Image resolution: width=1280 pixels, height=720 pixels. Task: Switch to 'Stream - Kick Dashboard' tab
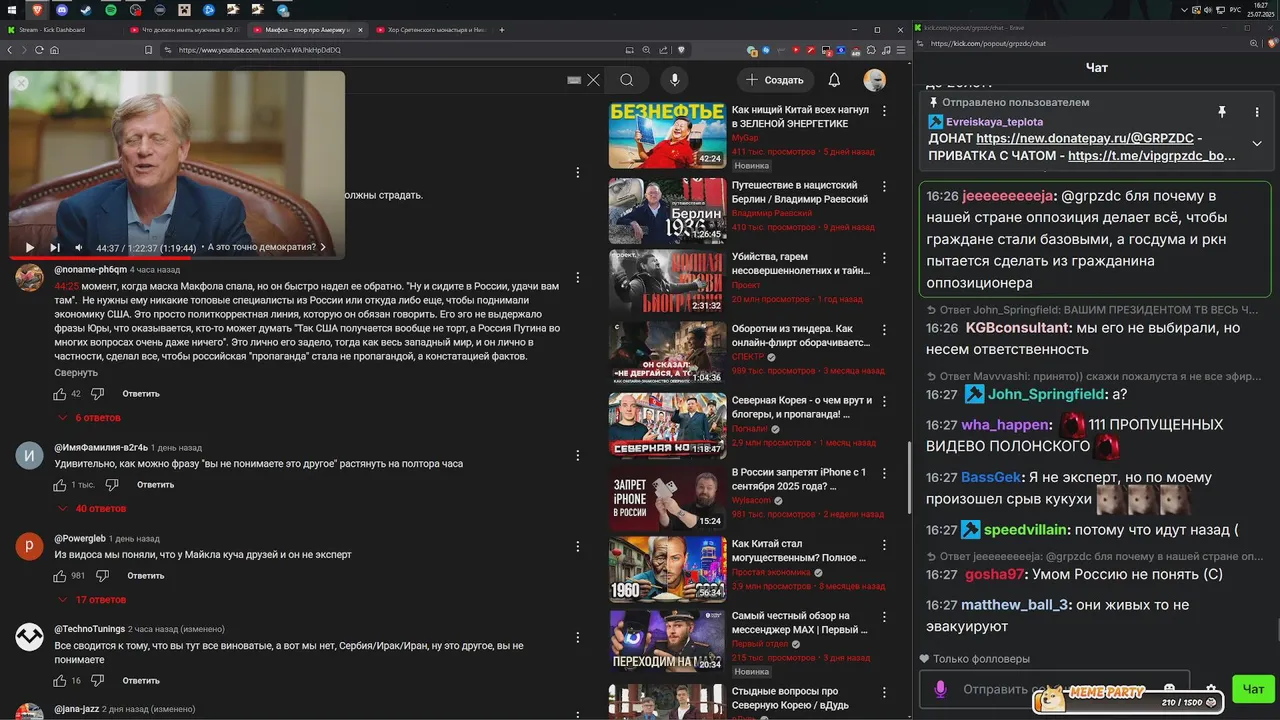(60, 30)
